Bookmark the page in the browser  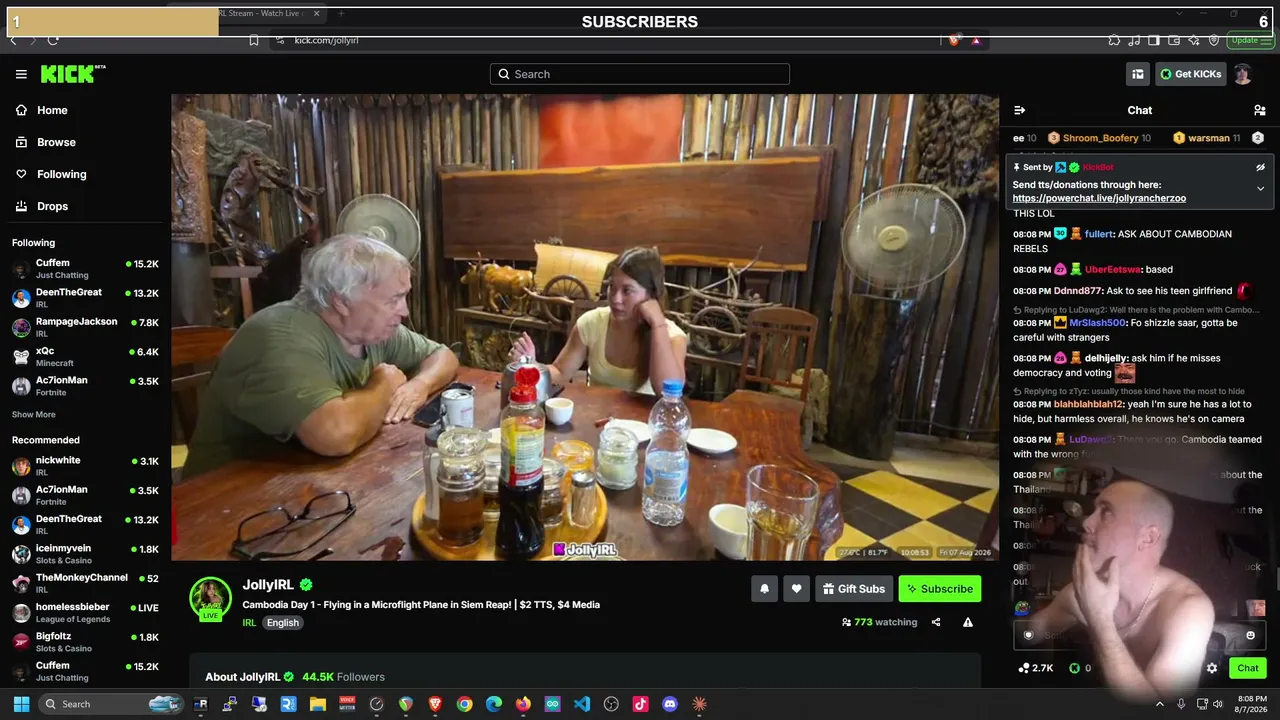[254, 40]
